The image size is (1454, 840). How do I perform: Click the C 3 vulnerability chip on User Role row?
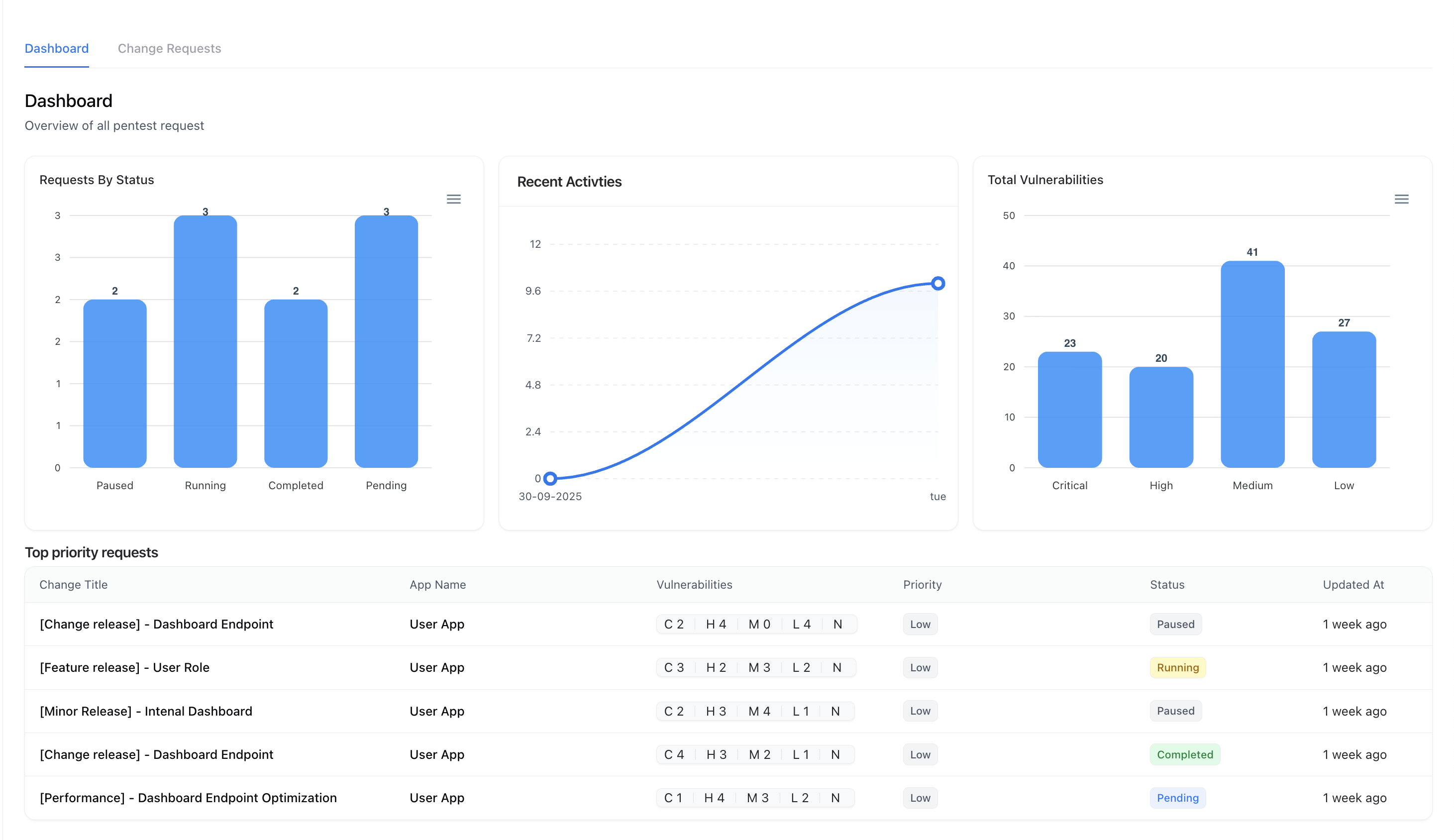click(x=674, y=667)
